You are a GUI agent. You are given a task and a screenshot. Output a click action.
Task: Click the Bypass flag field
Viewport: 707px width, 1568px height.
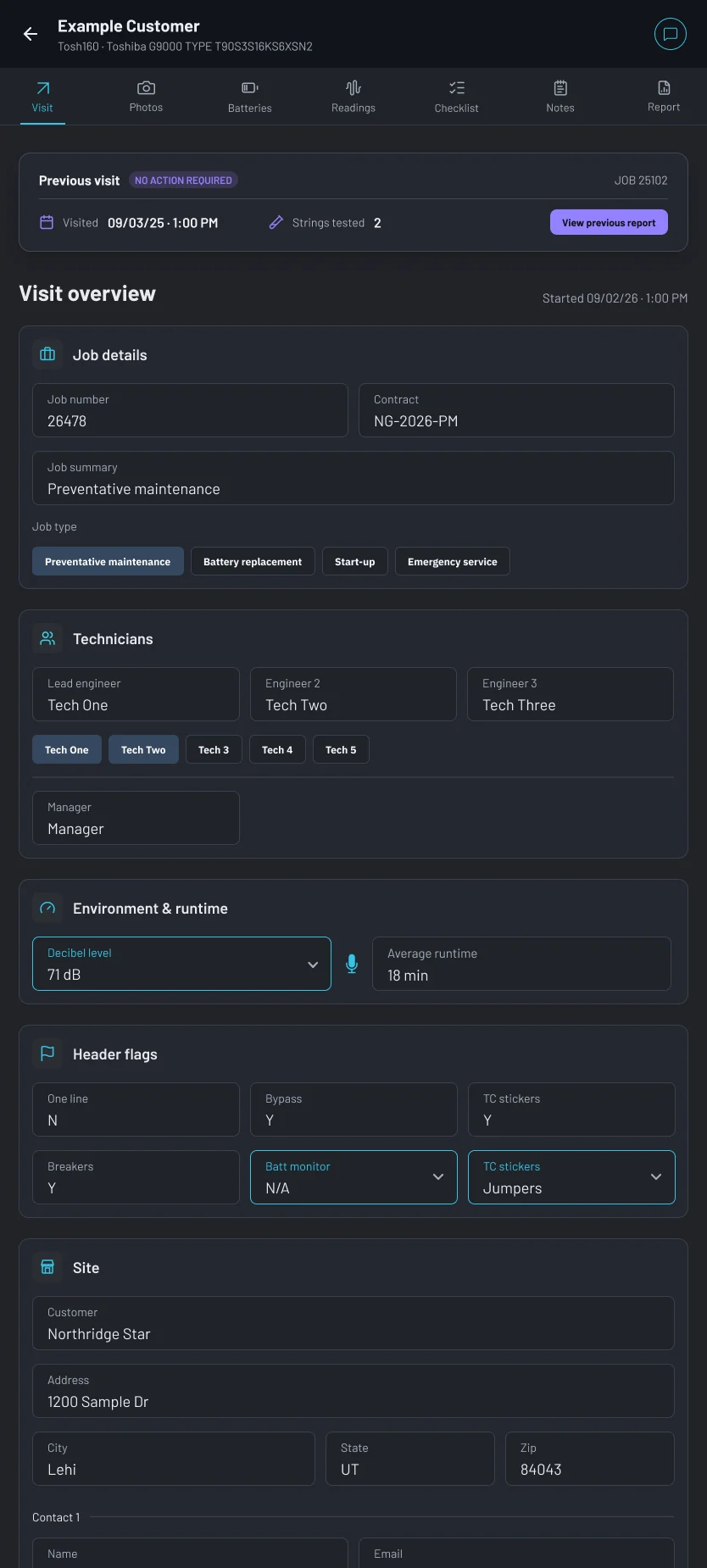pos(353,1109)
